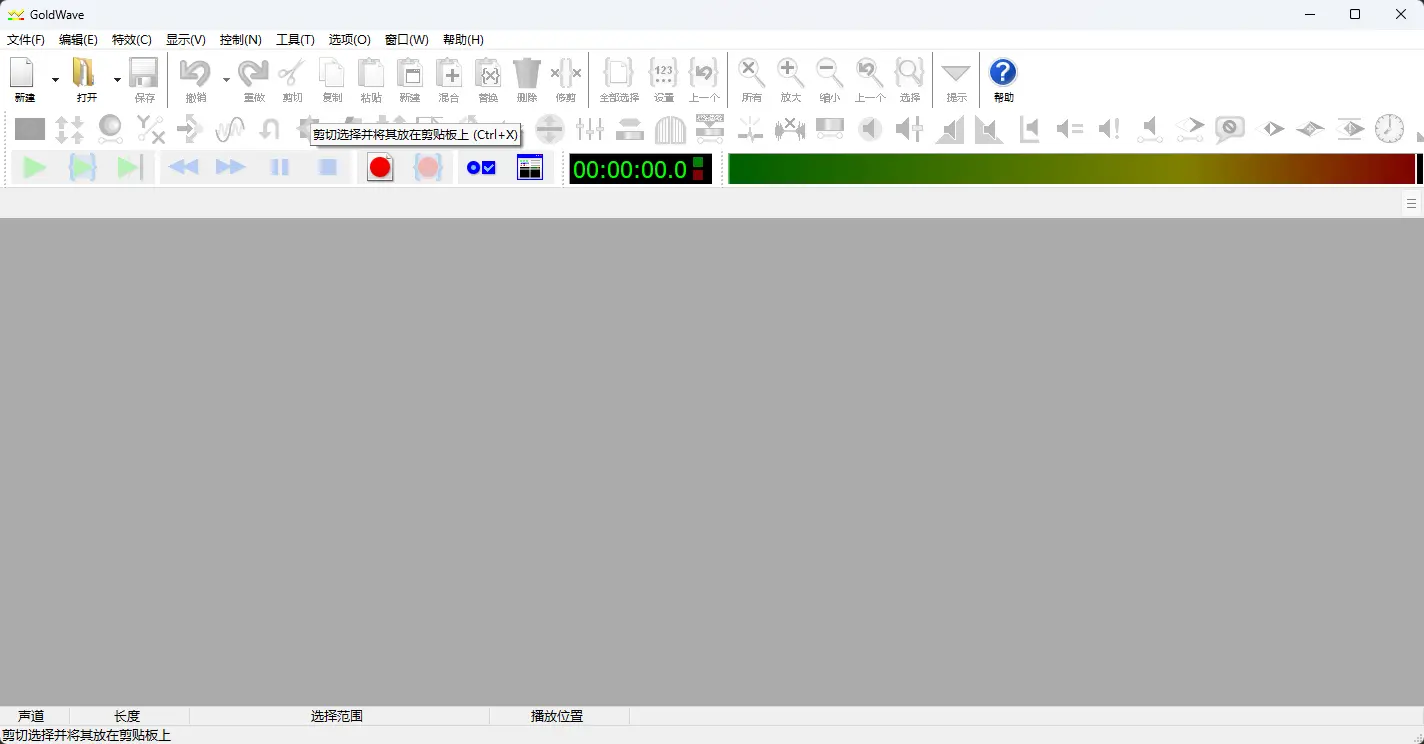The width and height of the screenshot is (1424, 744).
Task: Click the green-to-red level meter bar
Action: tap(1072, 169)
